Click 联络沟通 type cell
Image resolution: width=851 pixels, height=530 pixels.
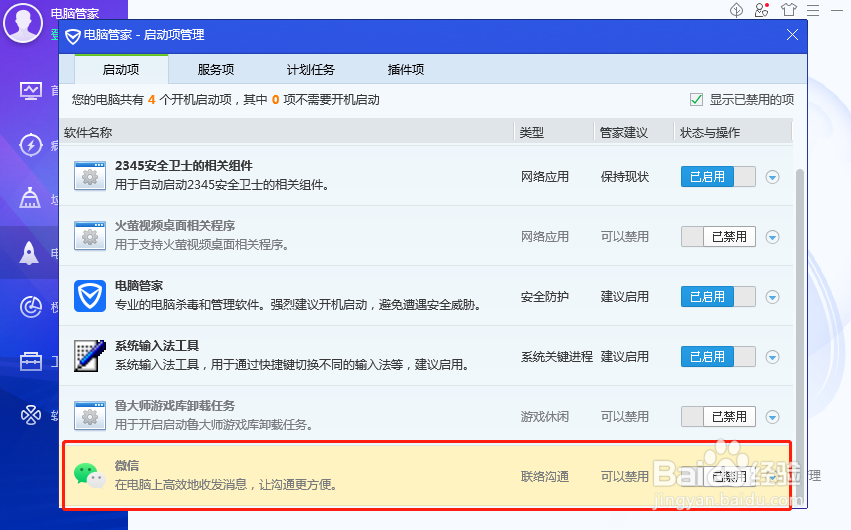point(544,477)
